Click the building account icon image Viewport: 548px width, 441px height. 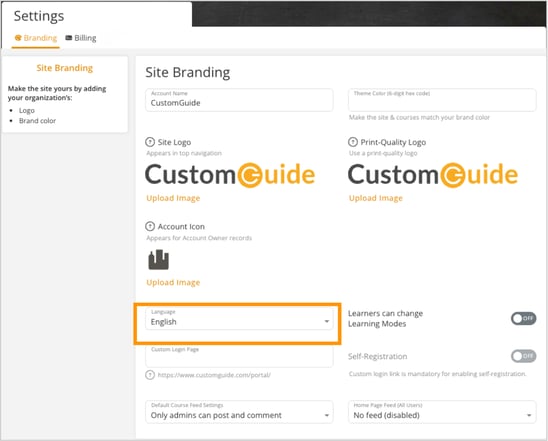(159, 260)
